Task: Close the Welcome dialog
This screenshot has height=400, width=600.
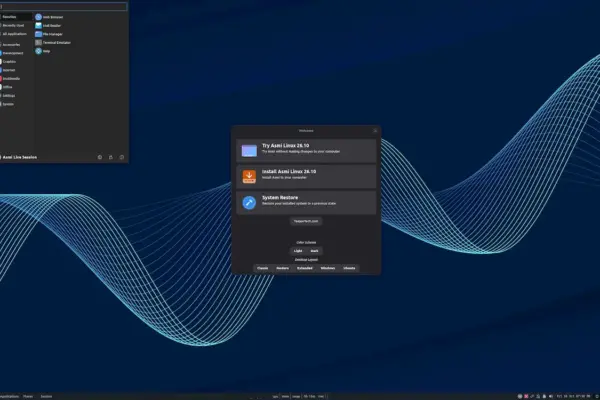Action: click(x=375, y=131)
